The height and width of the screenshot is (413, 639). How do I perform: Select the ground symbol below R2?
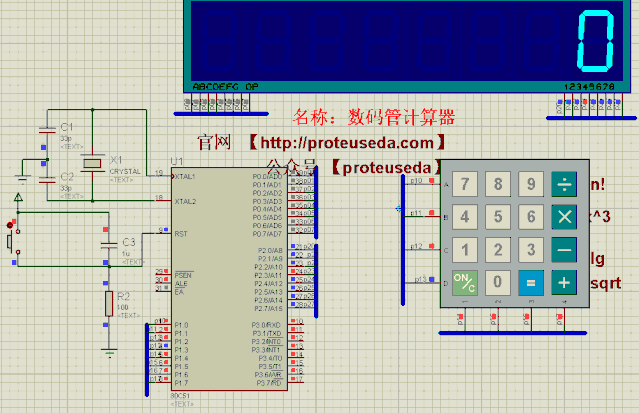(109, 353)
